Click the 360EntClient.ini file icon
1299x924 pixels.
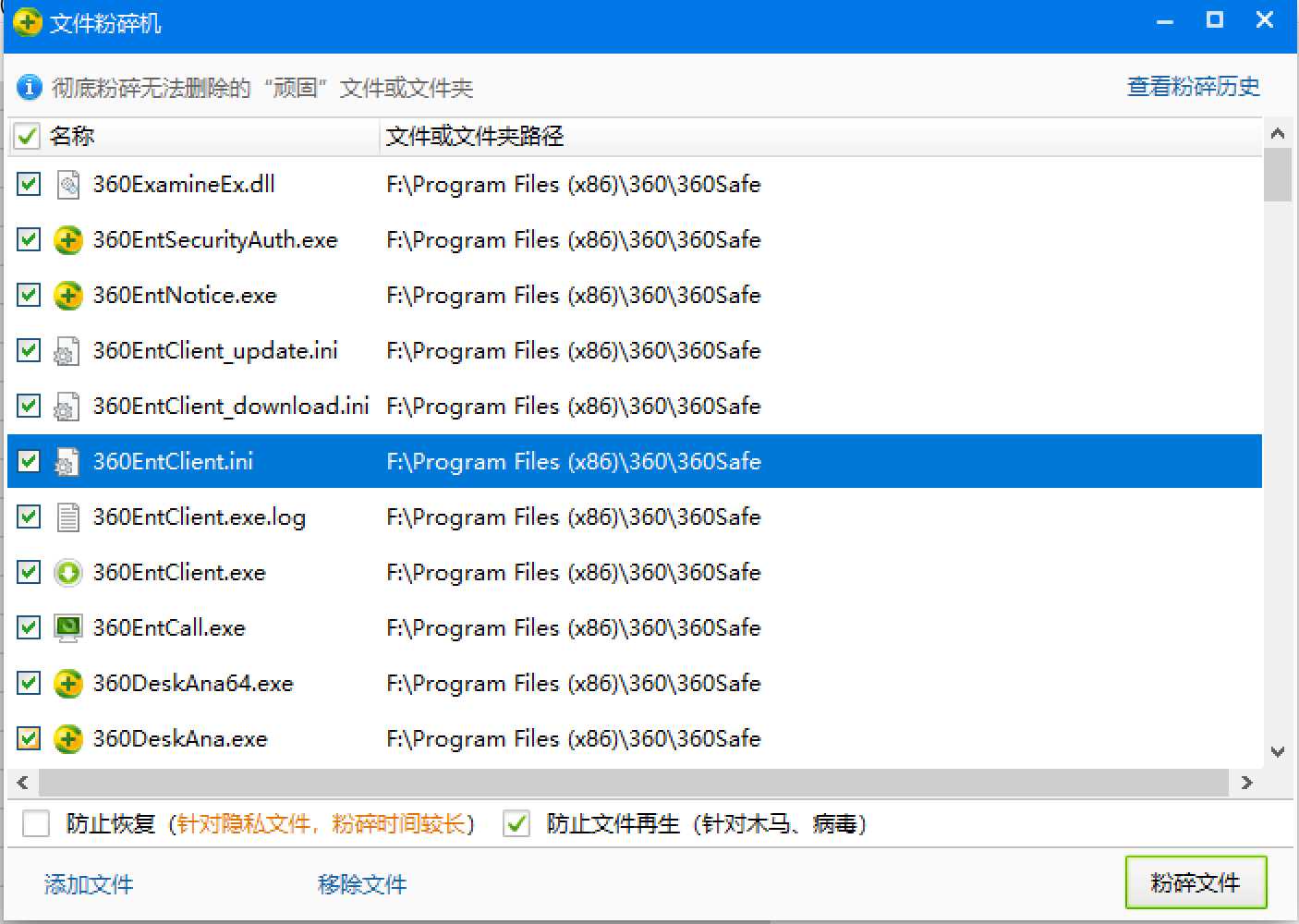coord(67,462)
